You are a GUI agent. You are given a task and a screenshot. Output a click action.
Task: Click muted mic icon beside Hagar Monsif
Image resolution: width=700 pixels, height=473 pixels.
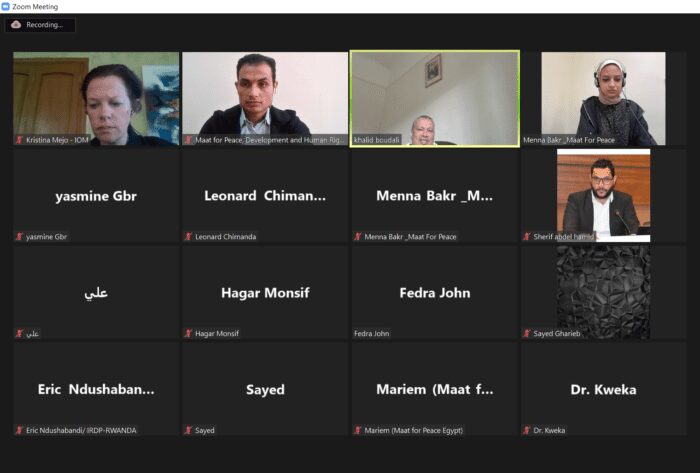(x=188, y=333)
